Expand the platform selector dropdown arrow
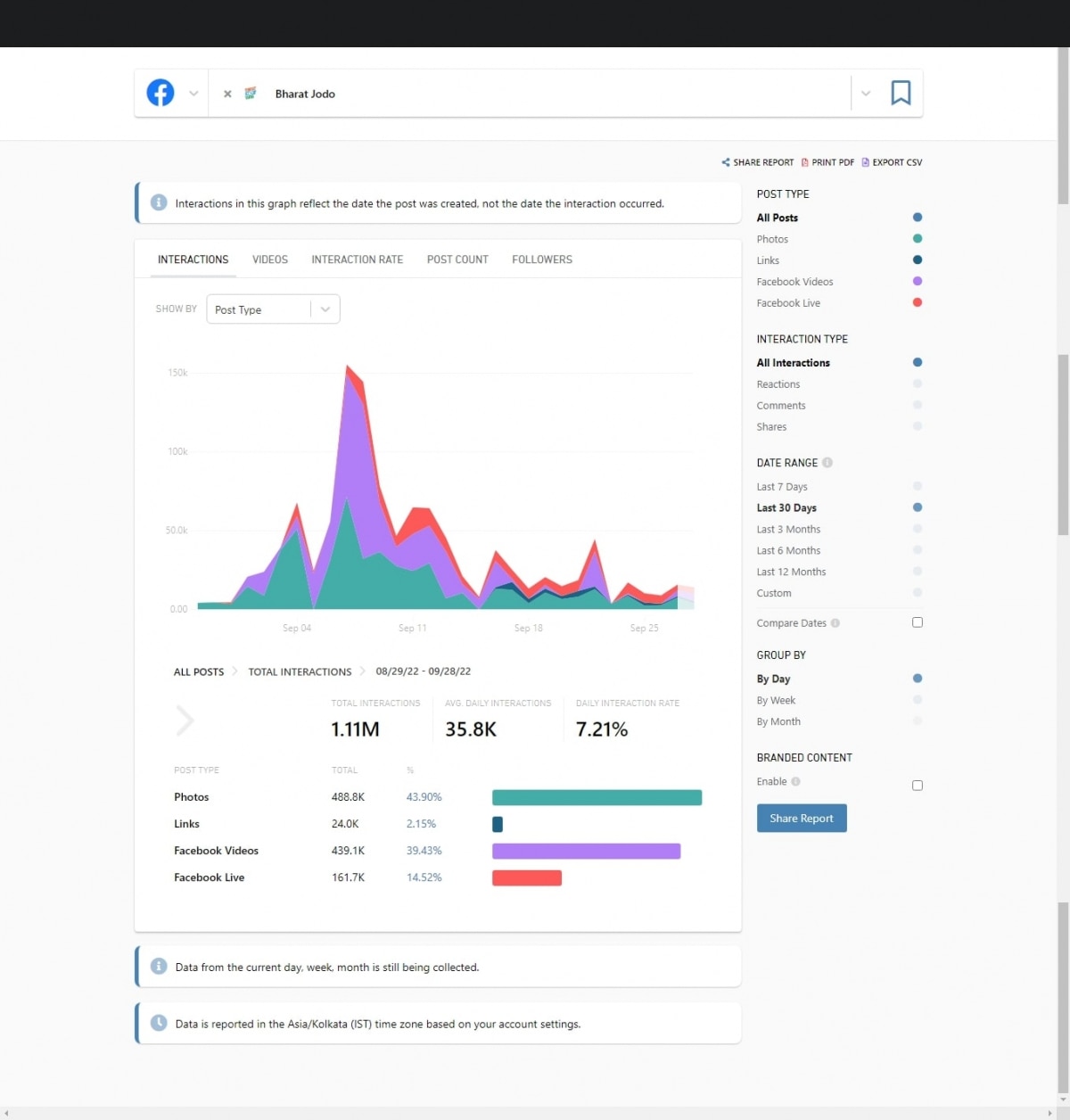 [x=193, y=94]
